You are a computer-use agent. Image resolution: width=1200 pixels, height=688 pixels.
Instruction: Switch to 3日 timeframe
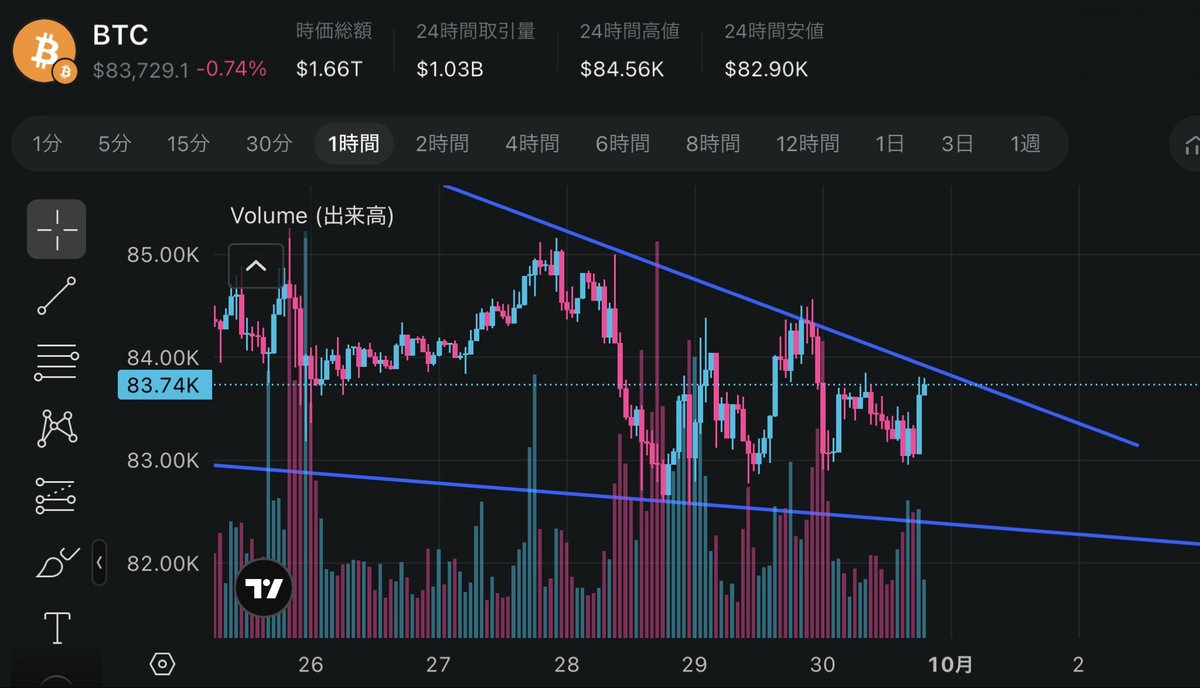957,144
